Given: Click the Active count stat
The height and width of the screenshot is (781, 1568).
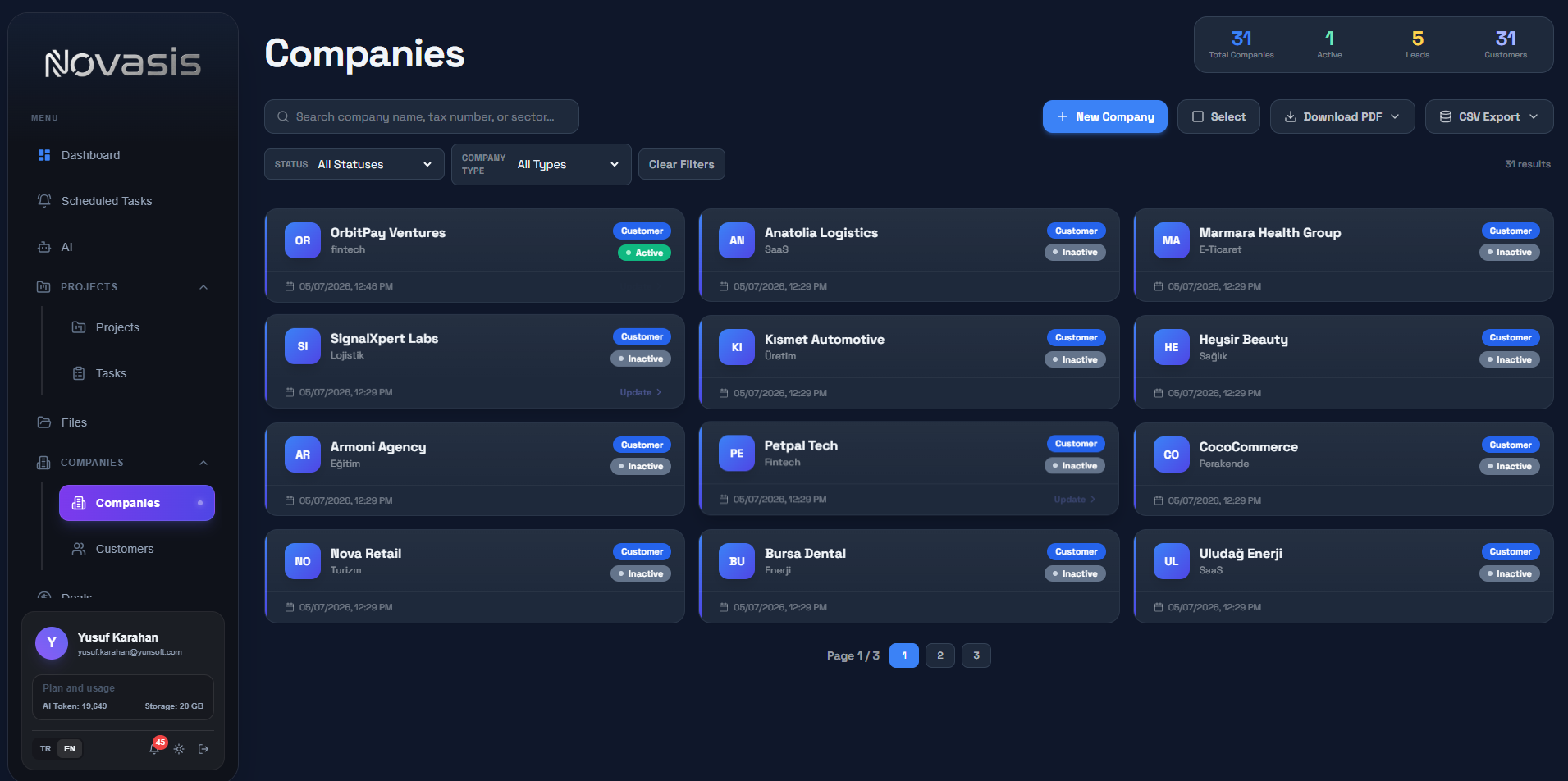Looking at the screenshot, I should [1329, 44].
